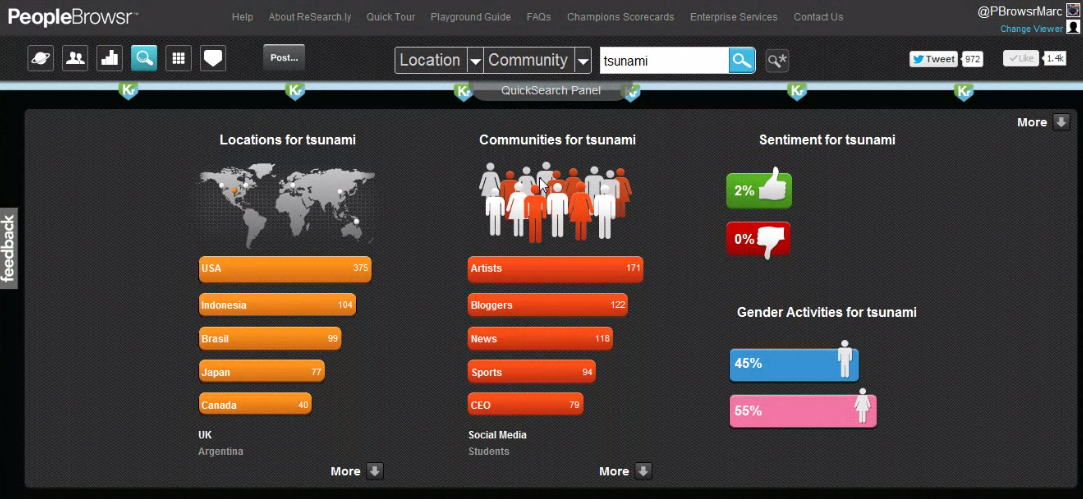Click the advanced search star magnifier icon
The height and width of the screenshot is (499, 1083).
click(777, 61)
